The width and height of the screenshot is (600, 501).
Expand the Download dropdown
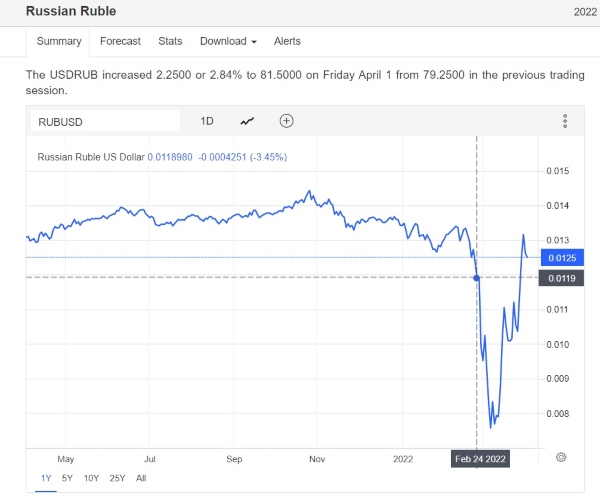click(x=228, y=41)
